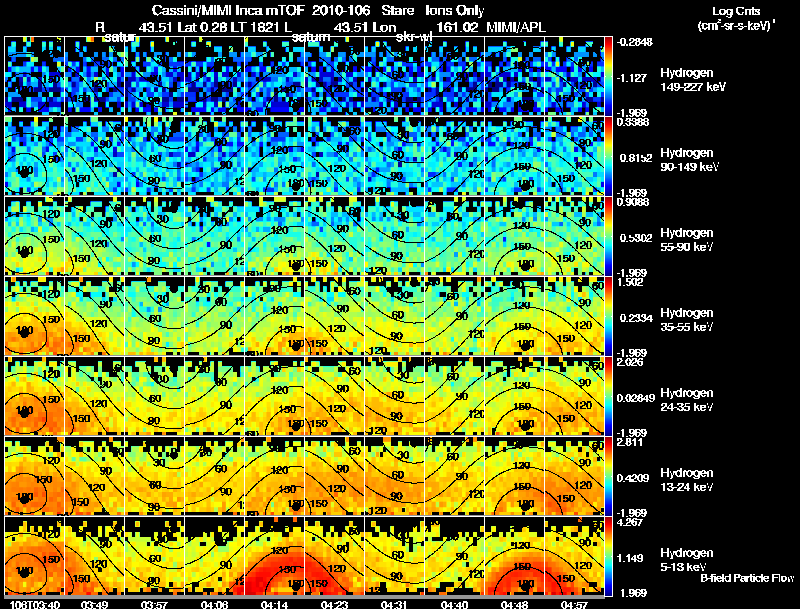The height and width of the screenshot is (609, 800).
Task: Select the "Hydrogen 5-13 keV" row label
Action: 686,560
